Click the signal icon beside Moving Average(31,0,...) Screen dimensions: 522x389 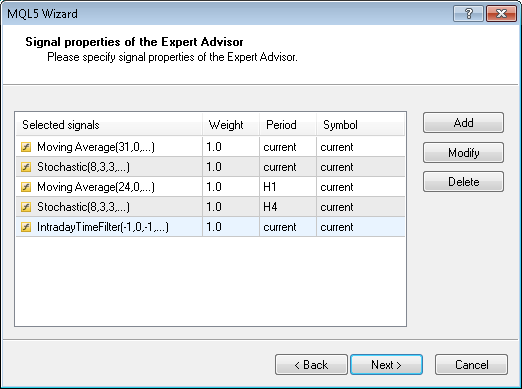[26, 147]
